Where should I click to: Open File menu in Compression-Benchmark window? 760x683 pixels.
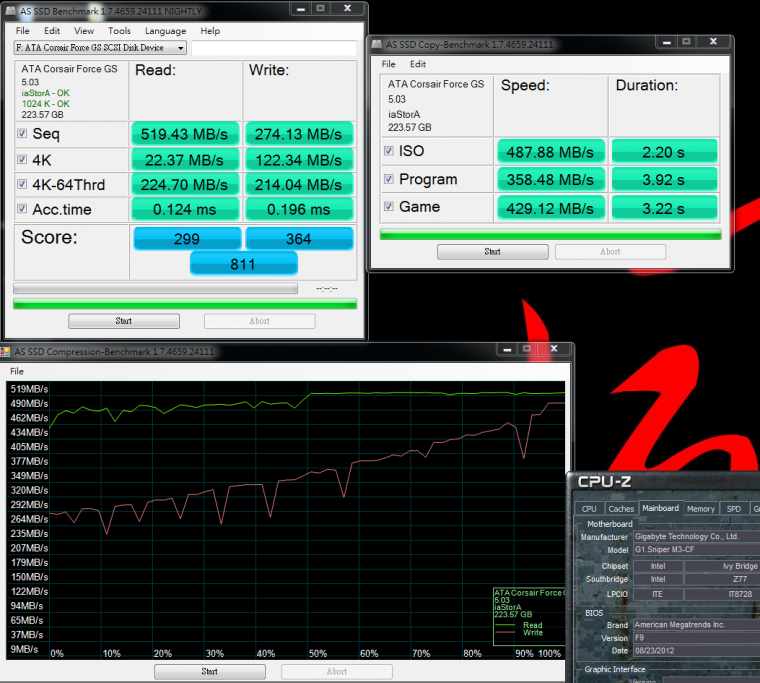(x=17, y=371)
